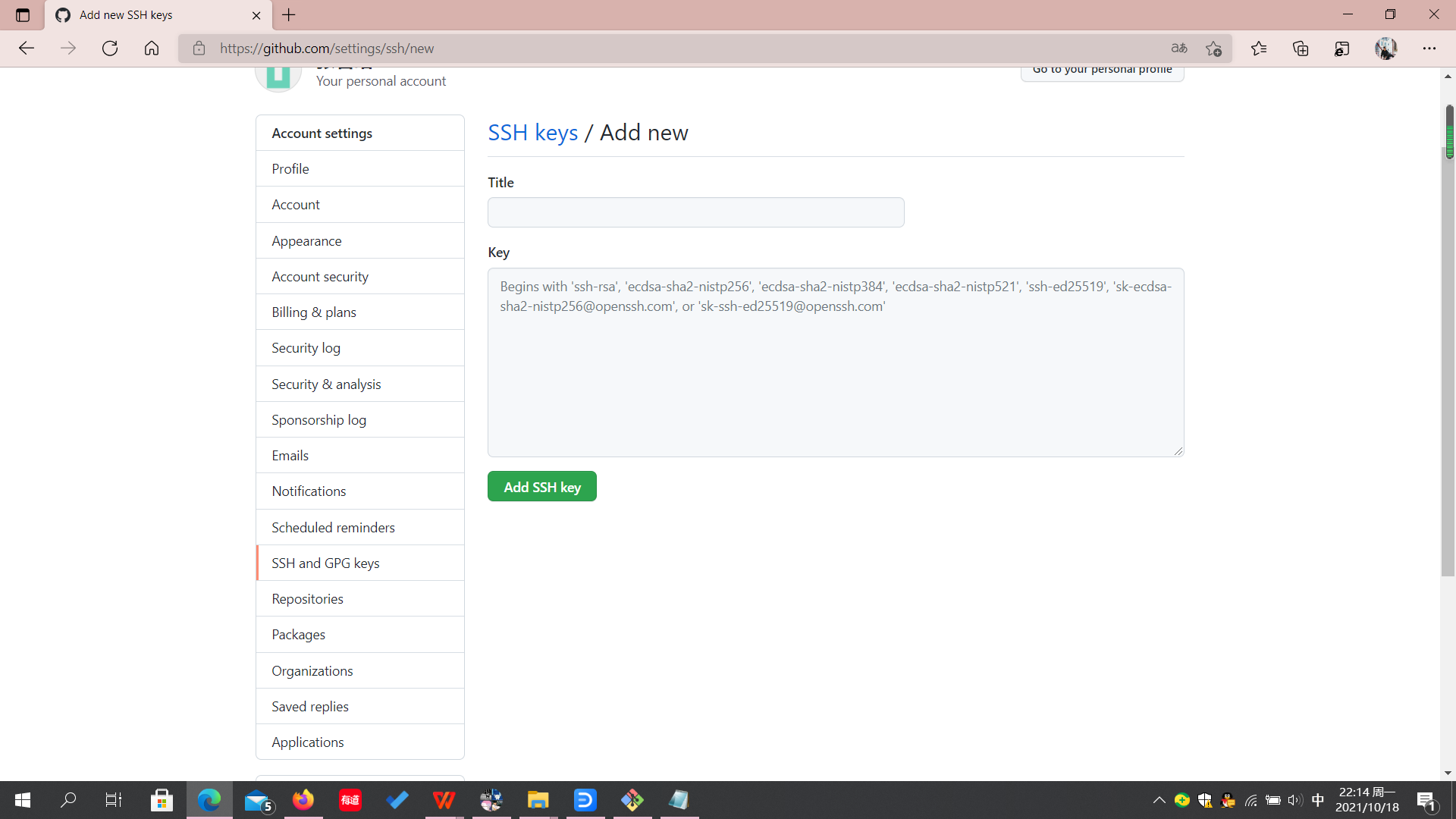Image resolution: width=1456 pixels, height=819 pixels.
Task: Click inside the Key text area
Action: (x=836, y=362)
